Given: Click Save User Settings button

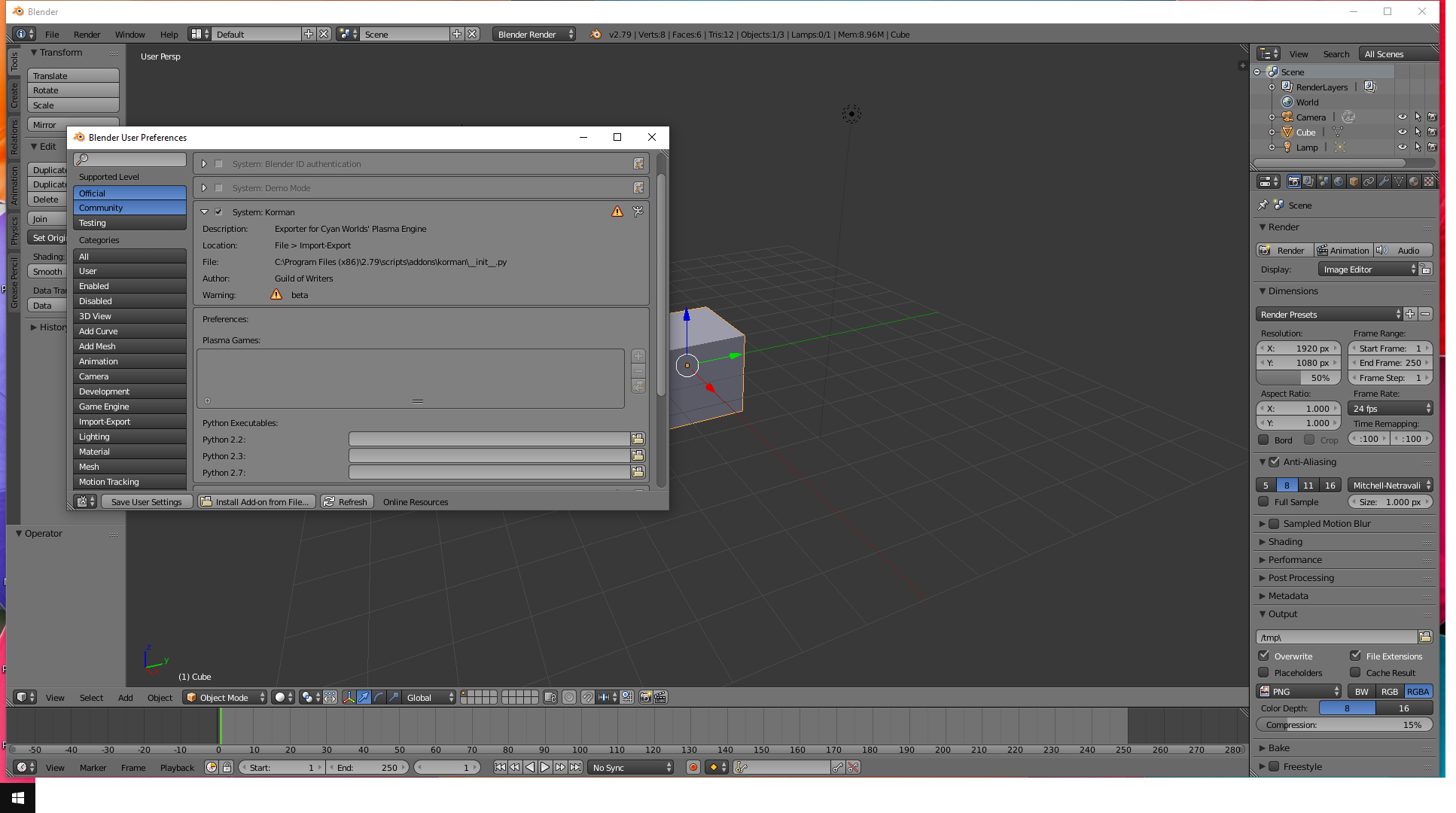Looking at the screenshot, I should [145, 501].
